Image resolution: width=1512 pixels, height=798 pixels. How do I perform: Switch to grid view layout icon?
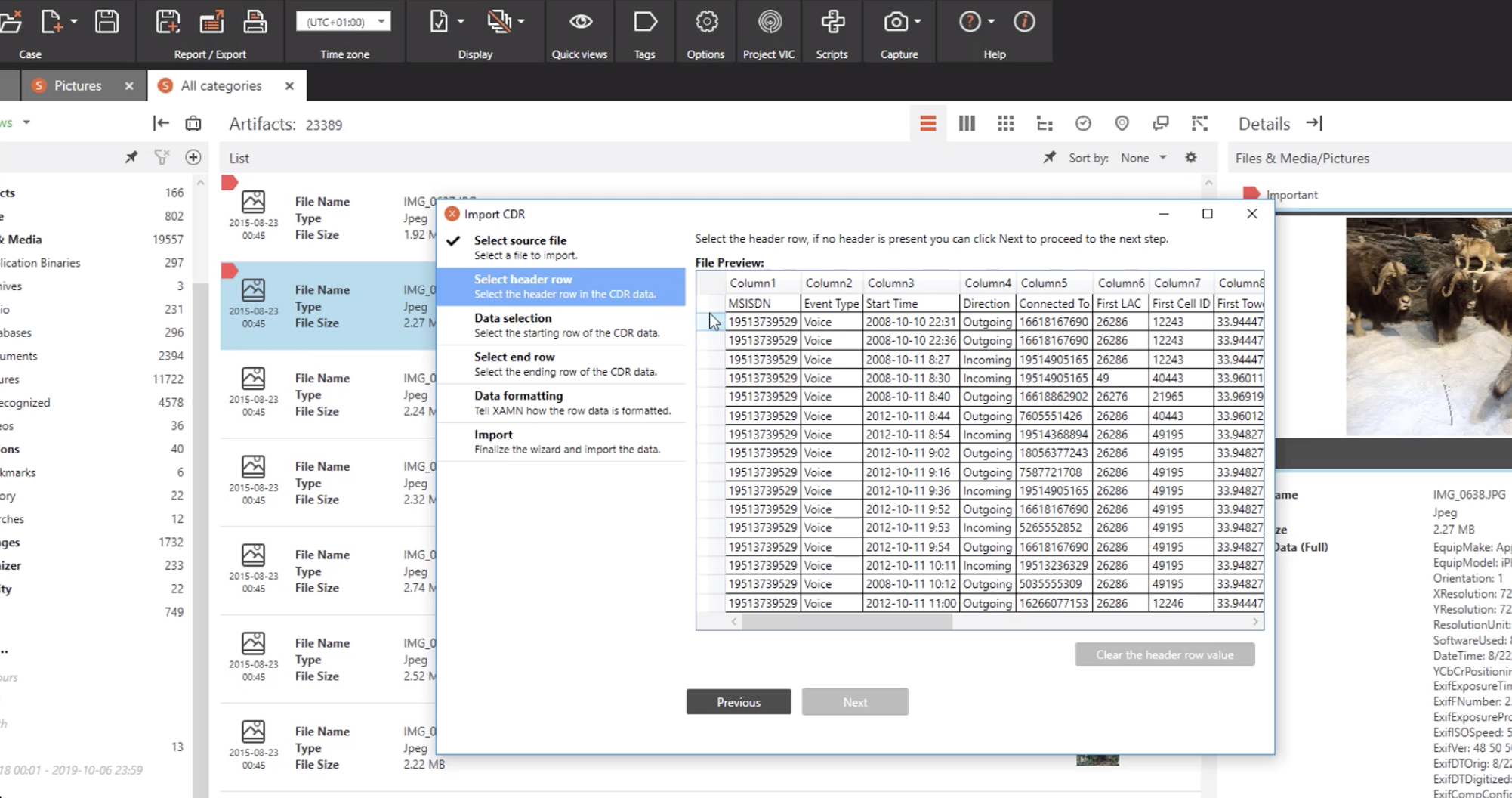(1005, 123)
